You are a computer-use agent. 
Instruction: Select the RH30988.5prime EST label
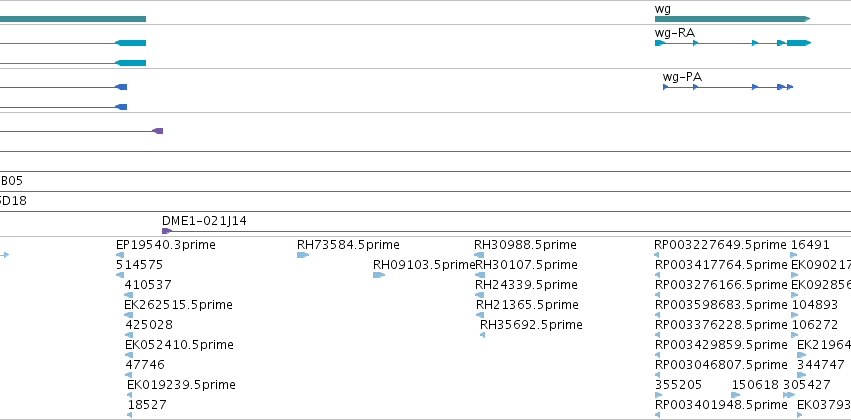tap(525, 245)
